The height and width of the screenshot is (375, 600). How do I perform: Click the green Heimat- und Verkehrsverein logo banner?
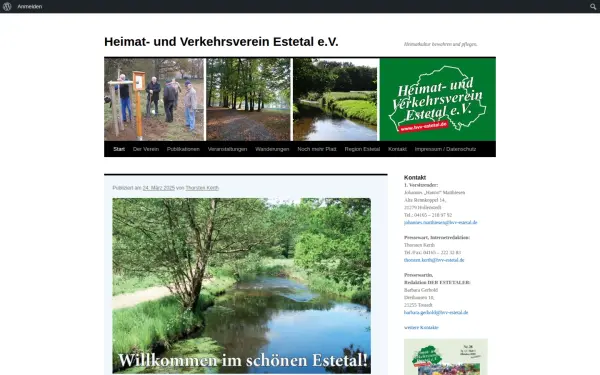pos(438,99)
